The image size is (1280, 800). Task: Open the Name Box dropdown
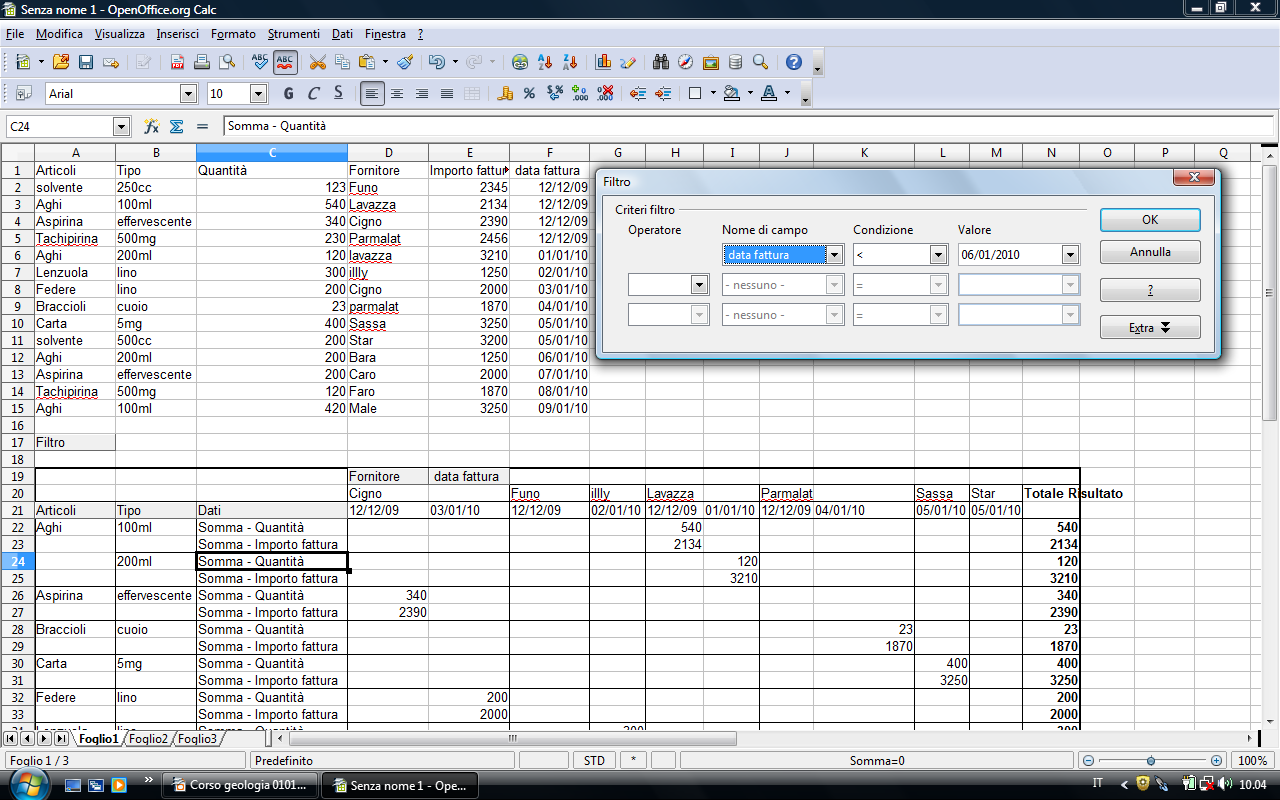122,127
